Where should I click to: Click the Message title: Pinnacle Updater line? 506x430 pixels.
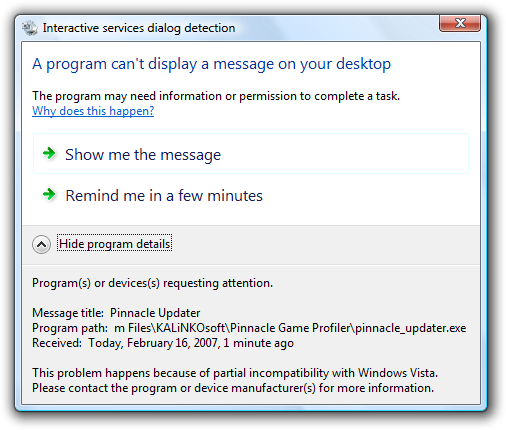[116, 313]
